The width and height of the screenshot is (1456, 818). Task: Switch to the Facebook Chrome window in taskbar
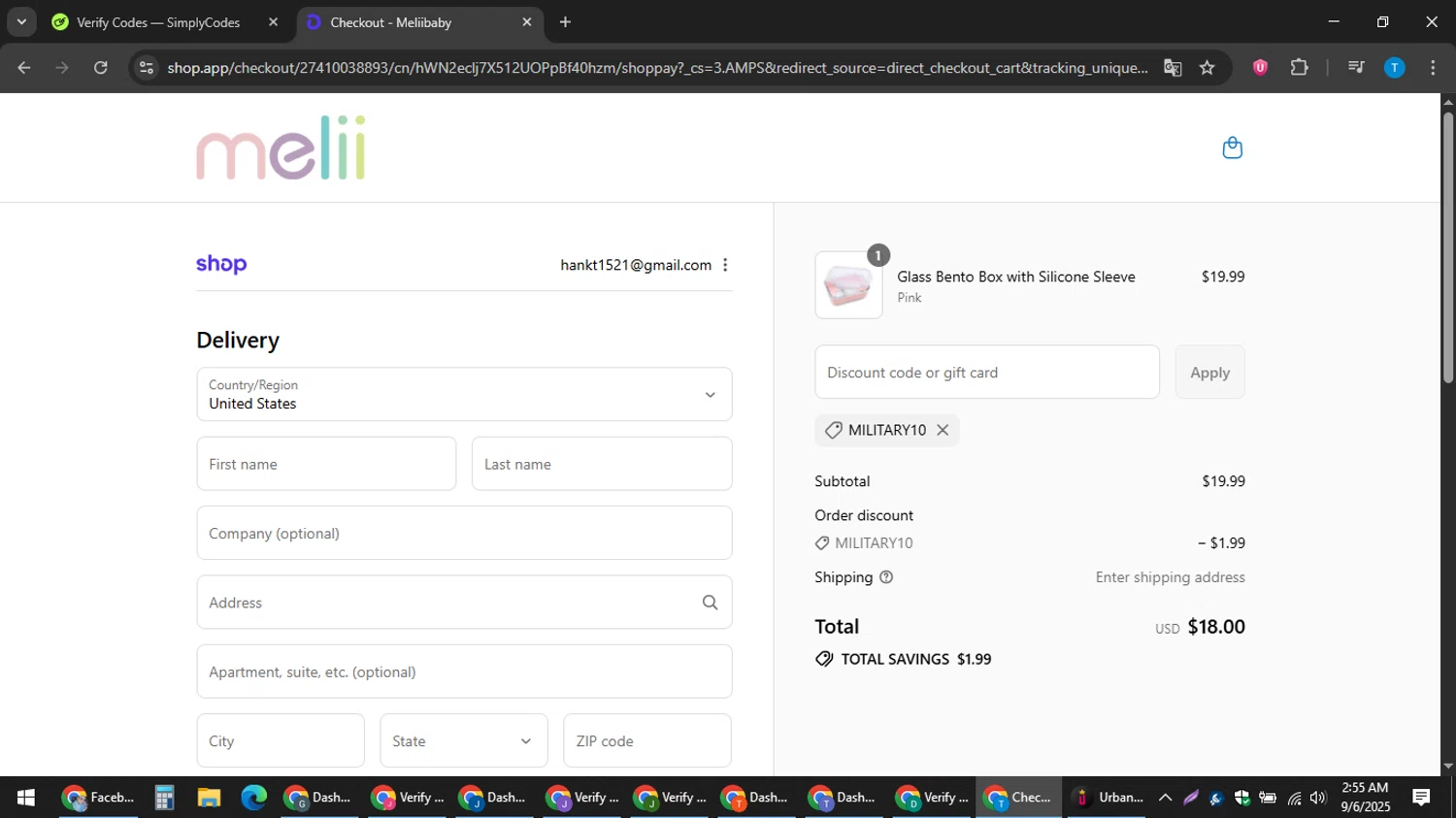point(98,798)
